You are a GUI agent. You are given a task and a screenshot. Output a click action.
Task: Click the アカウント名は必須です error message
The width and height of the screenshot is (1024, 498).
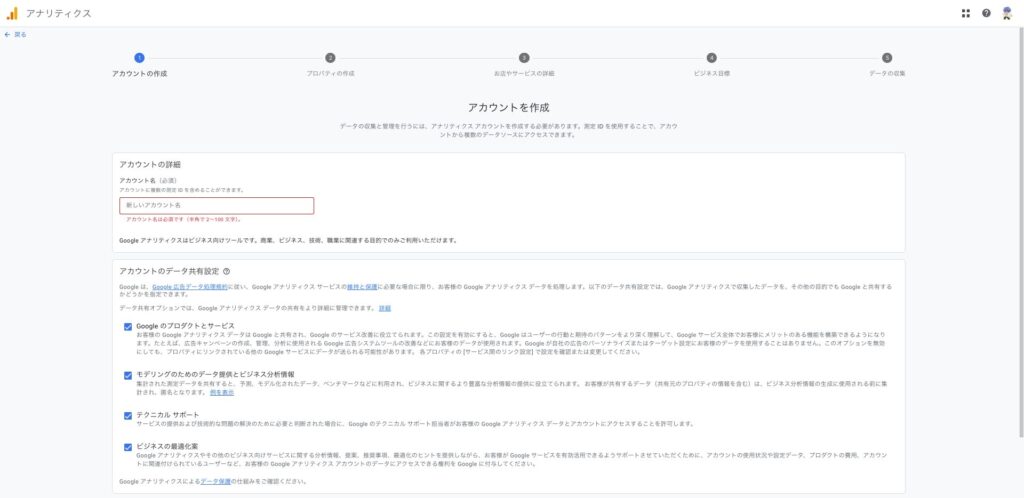tap(184, 219)
